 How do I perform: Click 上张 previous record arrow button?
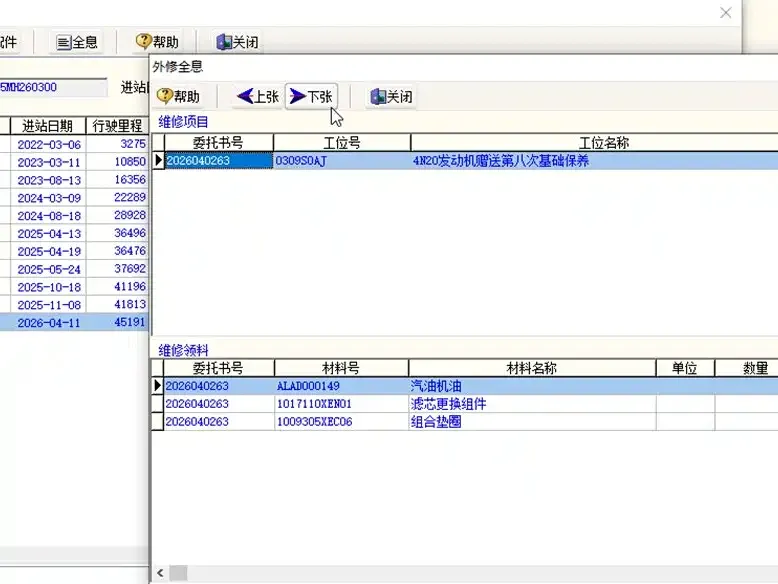pos(258,96)
